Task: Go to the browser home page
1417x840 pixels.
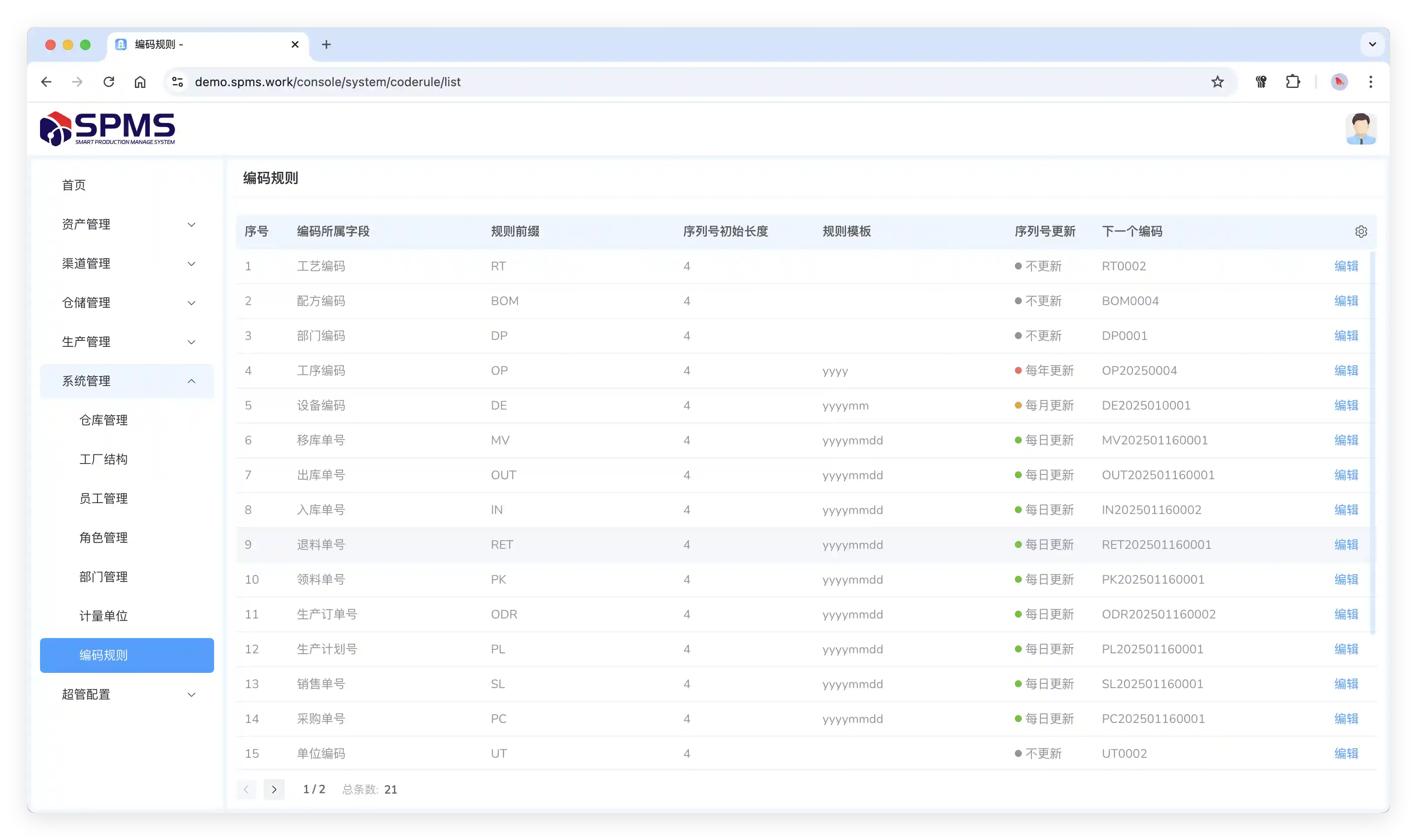Action: [140, 82]
